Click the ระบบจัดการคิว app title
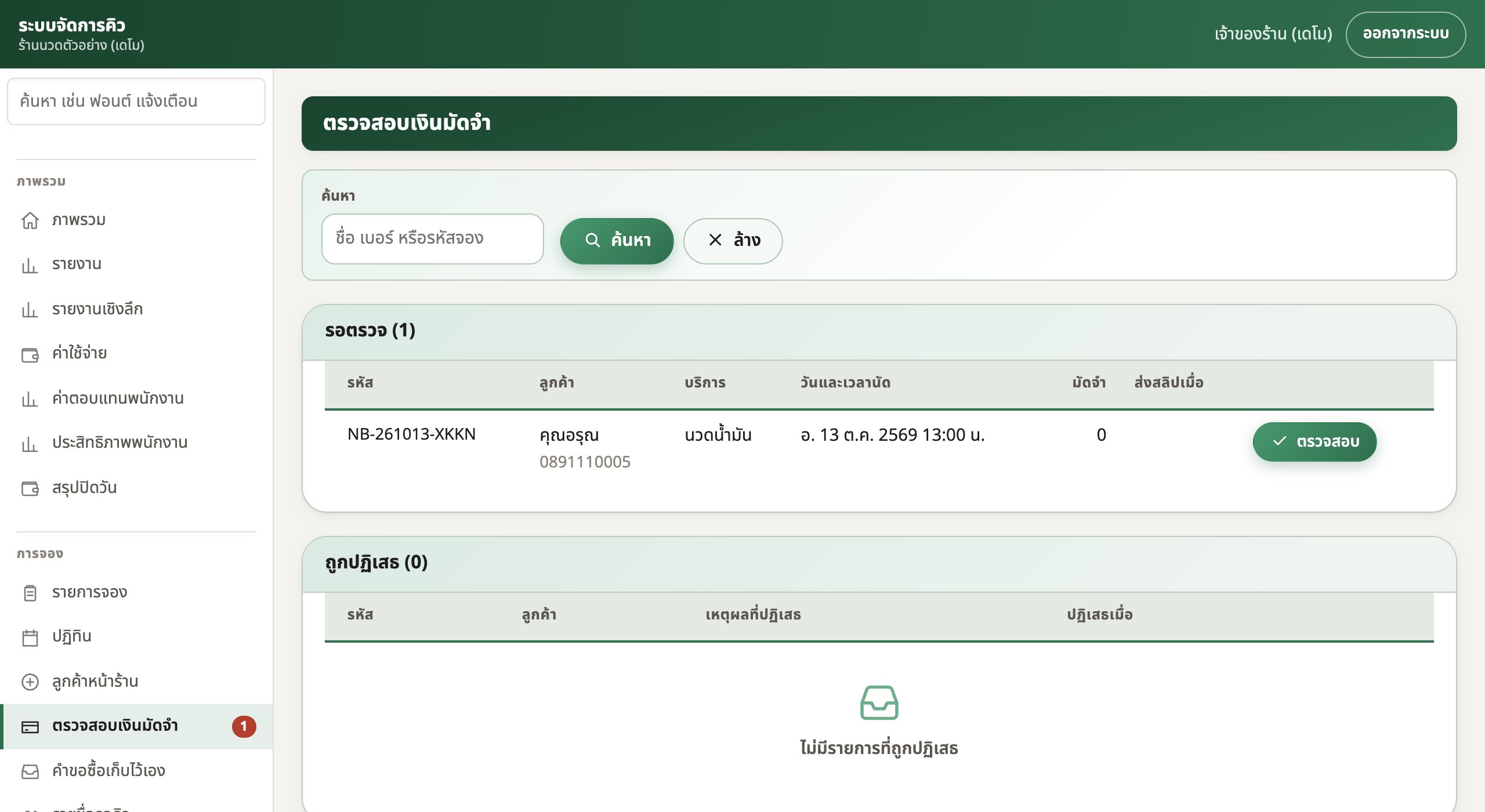Viewport: 1485px width, 812px height. [72, 26]
